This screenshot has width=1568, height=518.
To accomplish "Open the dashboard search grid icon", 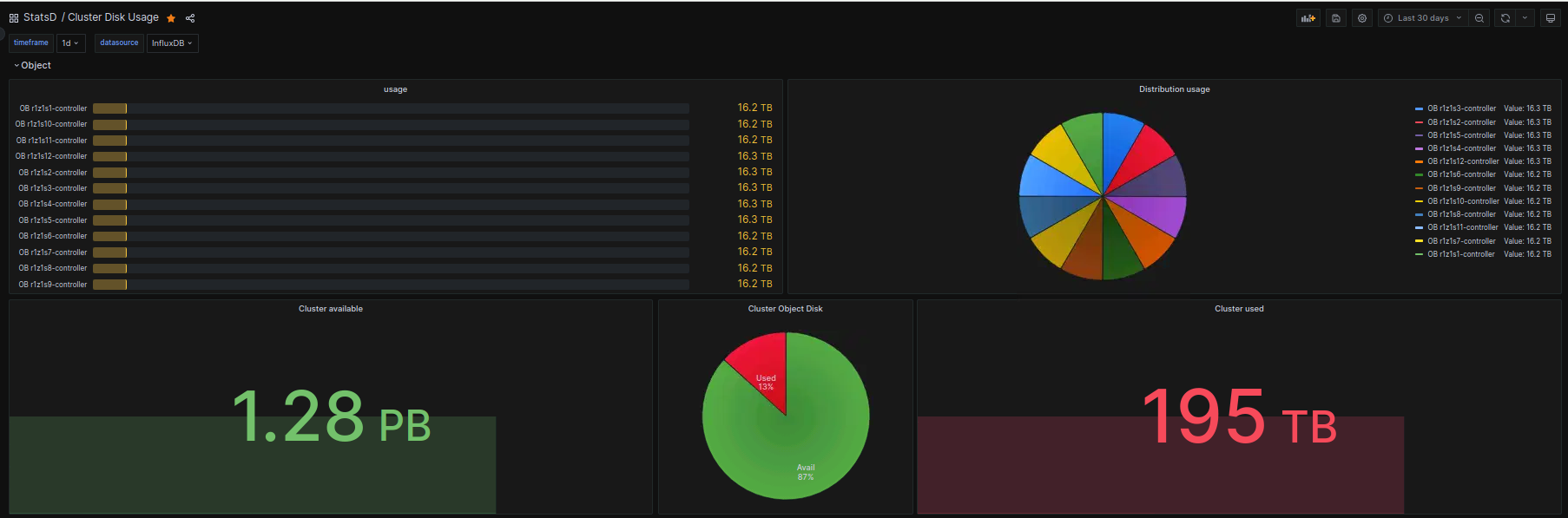I will (x=14, y=18).
